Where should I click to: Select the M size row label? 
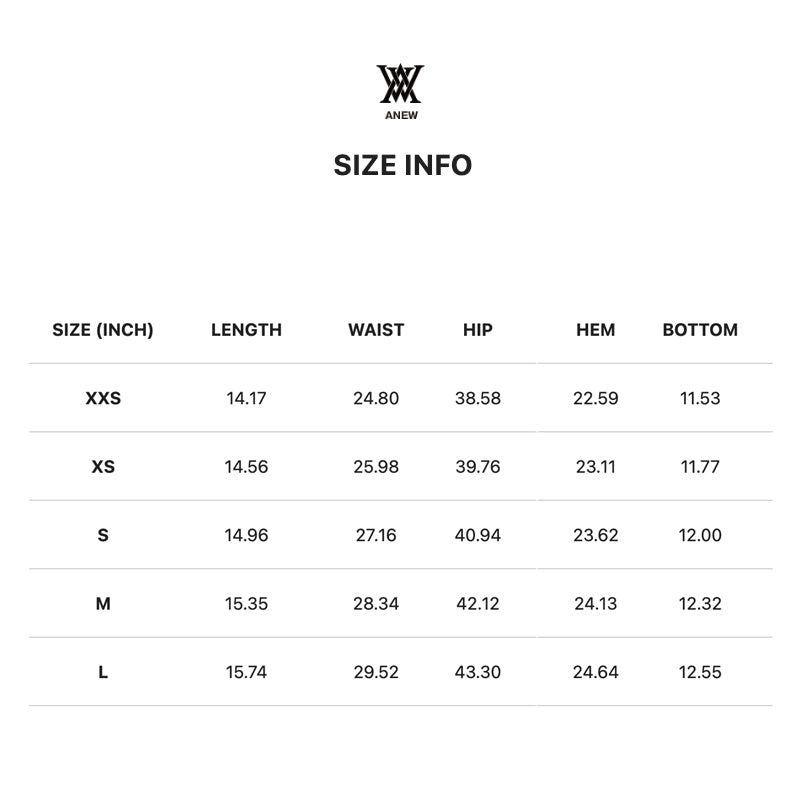click(x=103, y=604)
